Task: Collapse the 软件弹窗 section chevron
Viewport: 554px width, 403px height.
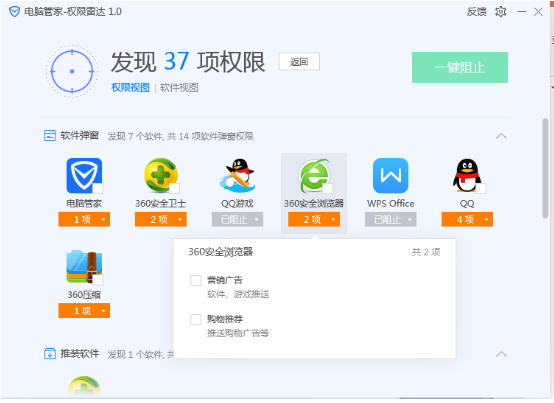Action: 501,136
